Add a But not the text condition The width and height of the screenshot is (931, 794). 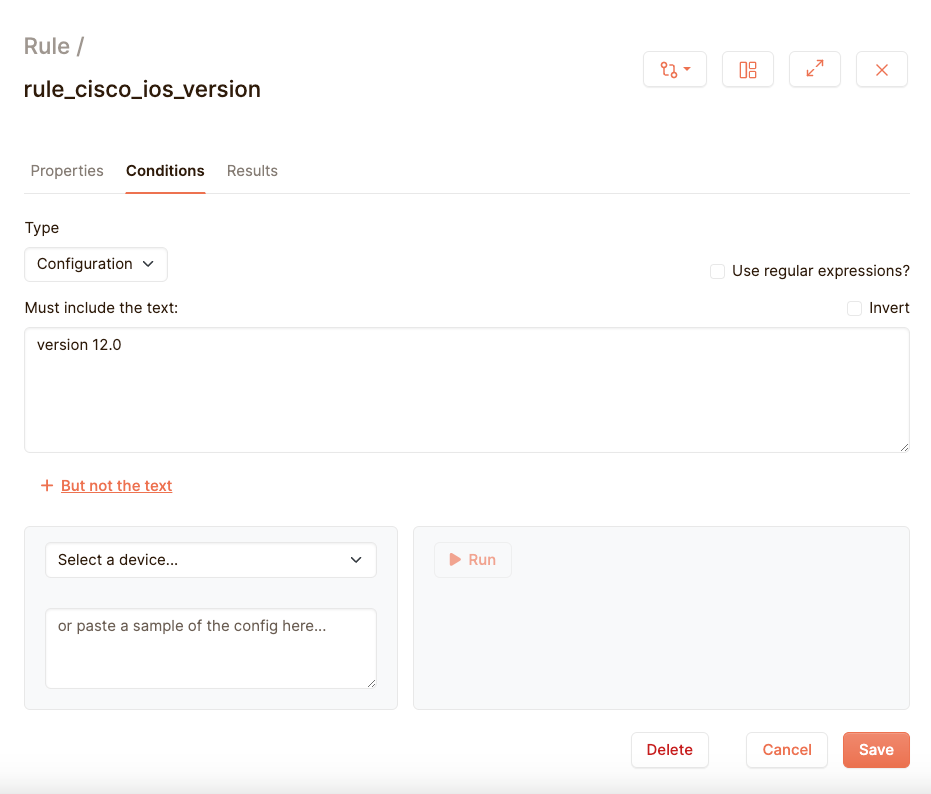tap(116, 486)
